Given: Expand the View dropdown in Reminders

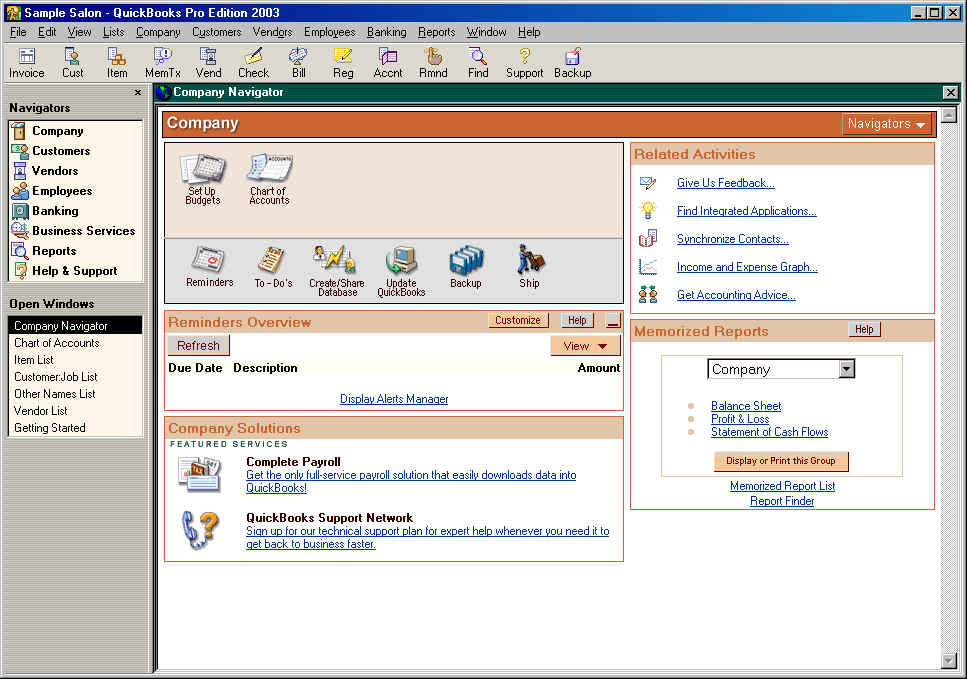Looking at the screenshot, I should click(585, 346).
